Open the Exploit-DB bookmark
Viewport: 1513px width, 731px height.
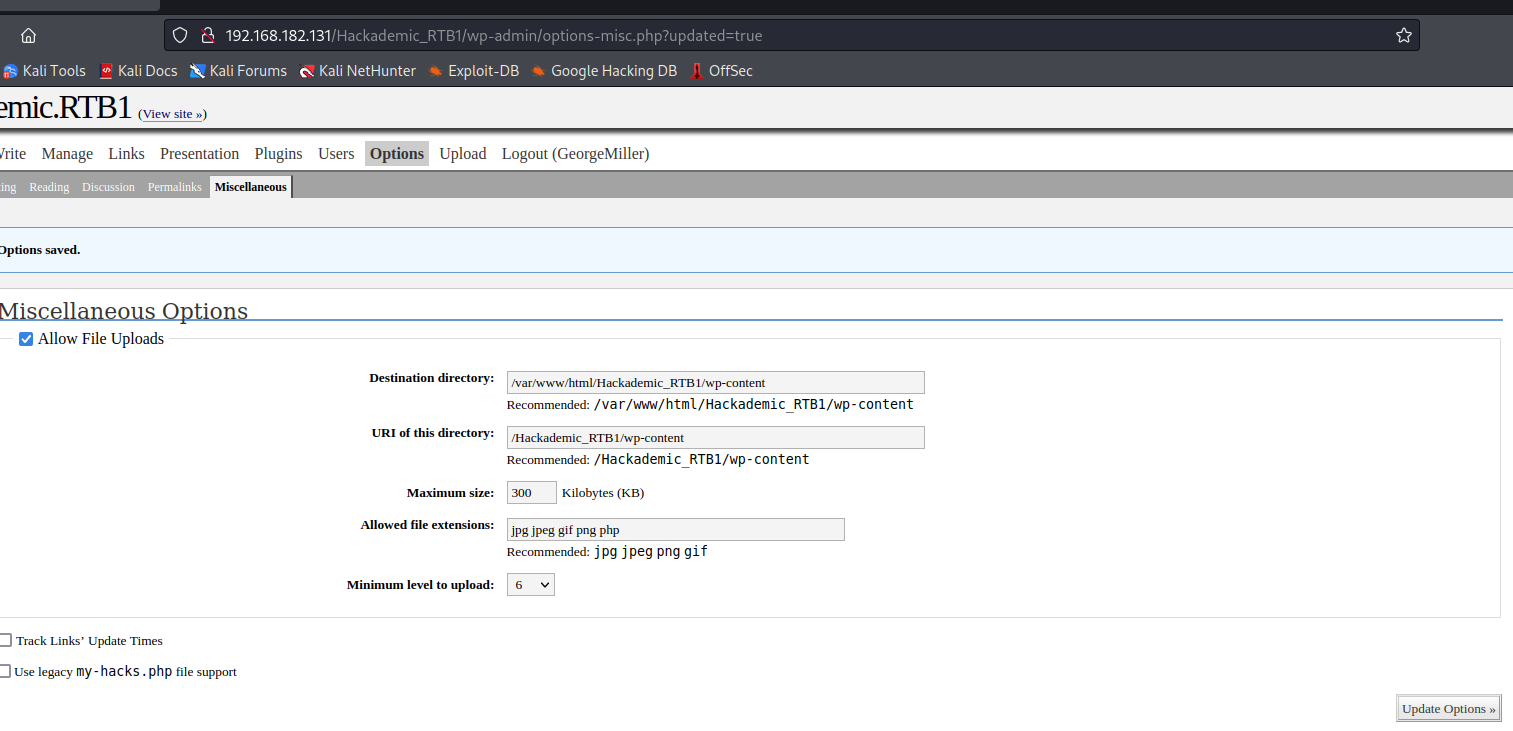point(474,71)
